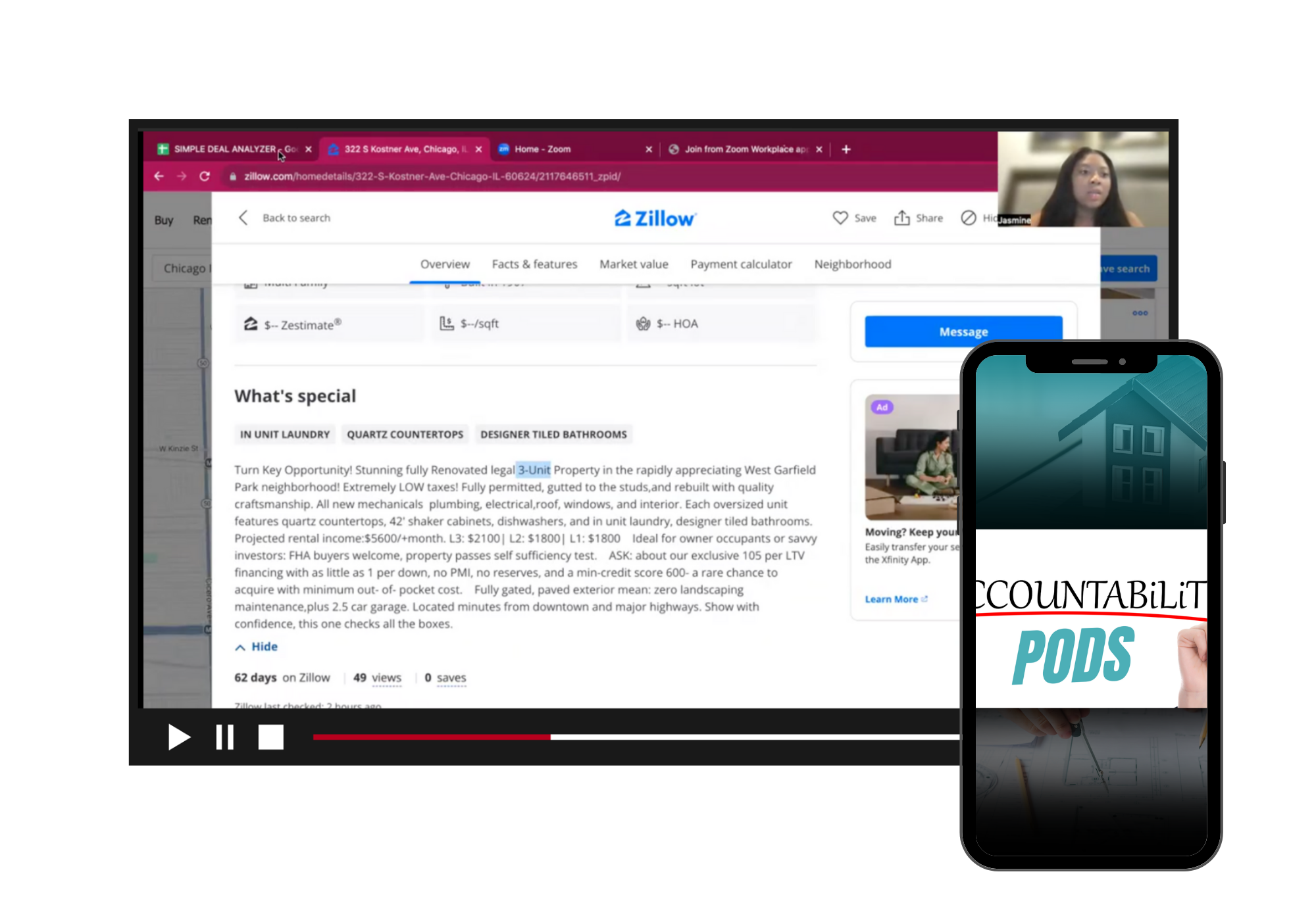Click the blue Message button

click(963, 331)
